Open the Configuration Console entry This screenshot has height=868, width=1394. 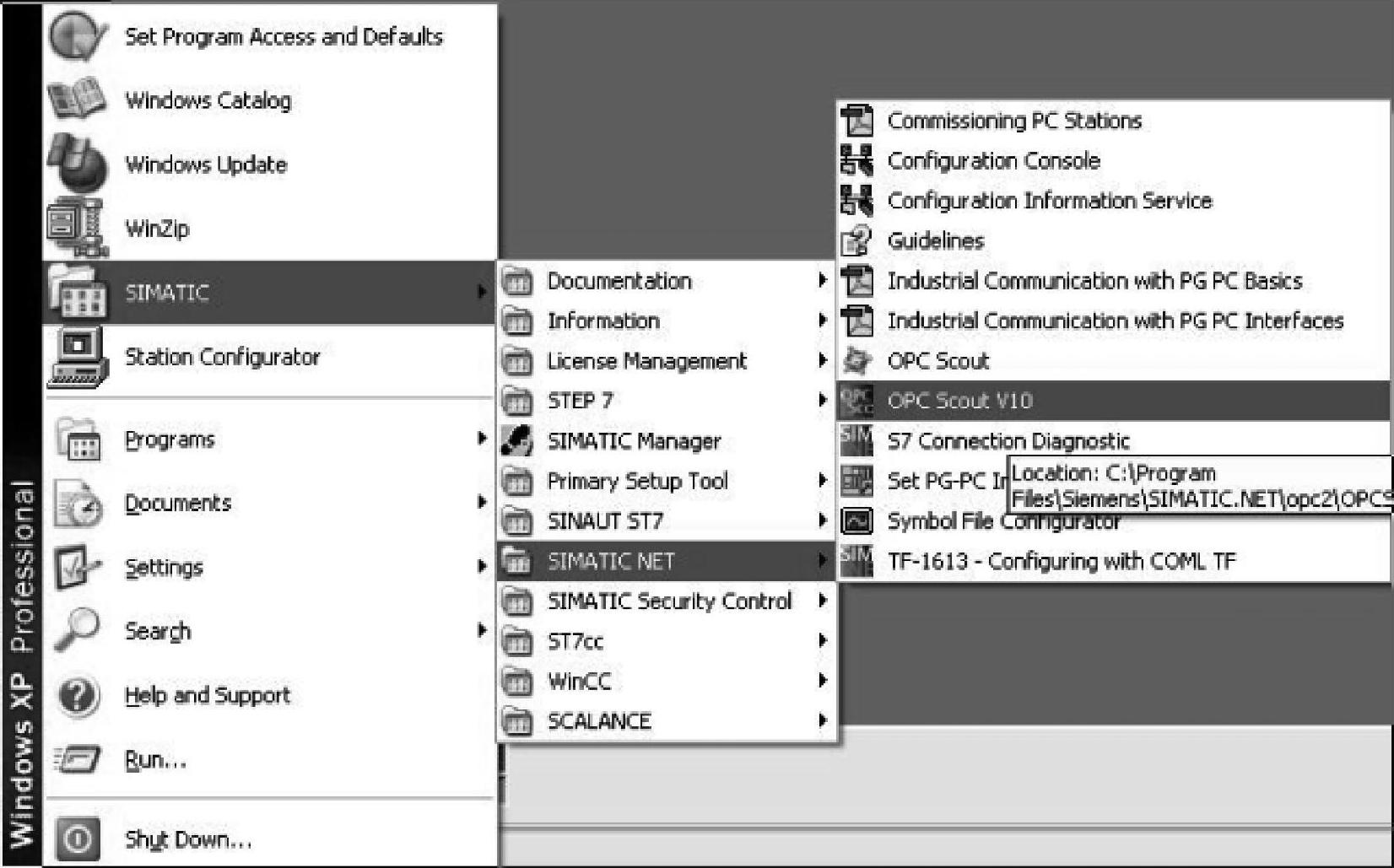(x=1113, y=160)
